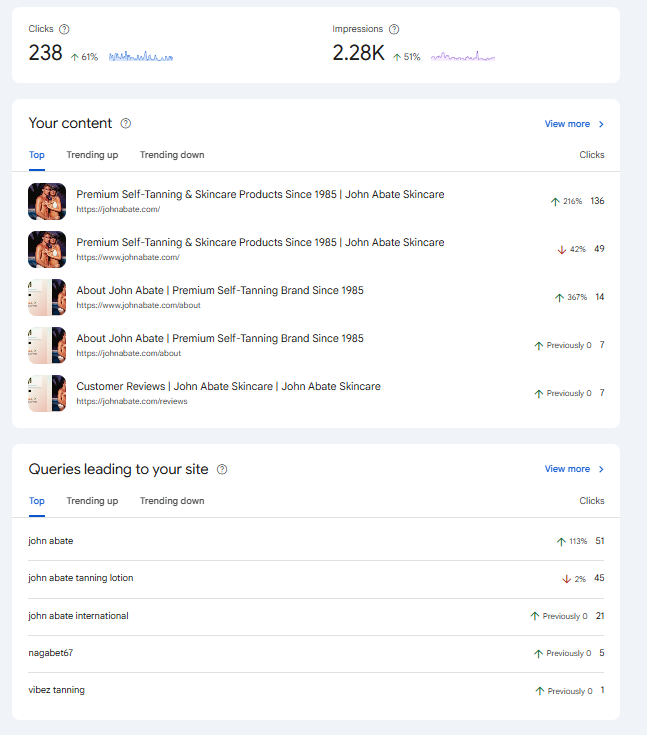647x735 pixels.
Task: Click the 2.28K impressions value
Action: (x=359, y=52)
